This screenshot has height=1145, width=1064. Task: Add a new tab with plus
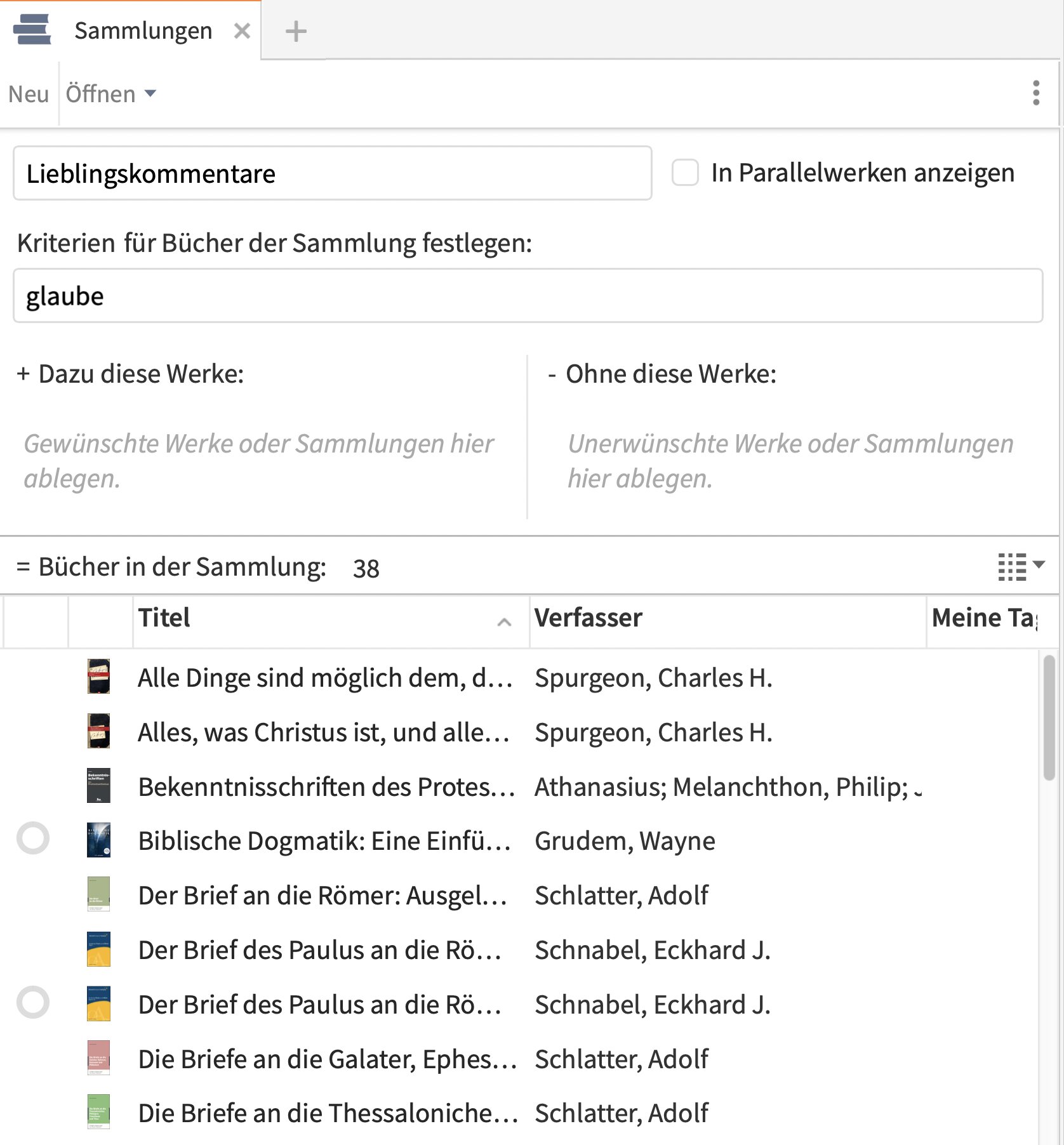(296, 31)
